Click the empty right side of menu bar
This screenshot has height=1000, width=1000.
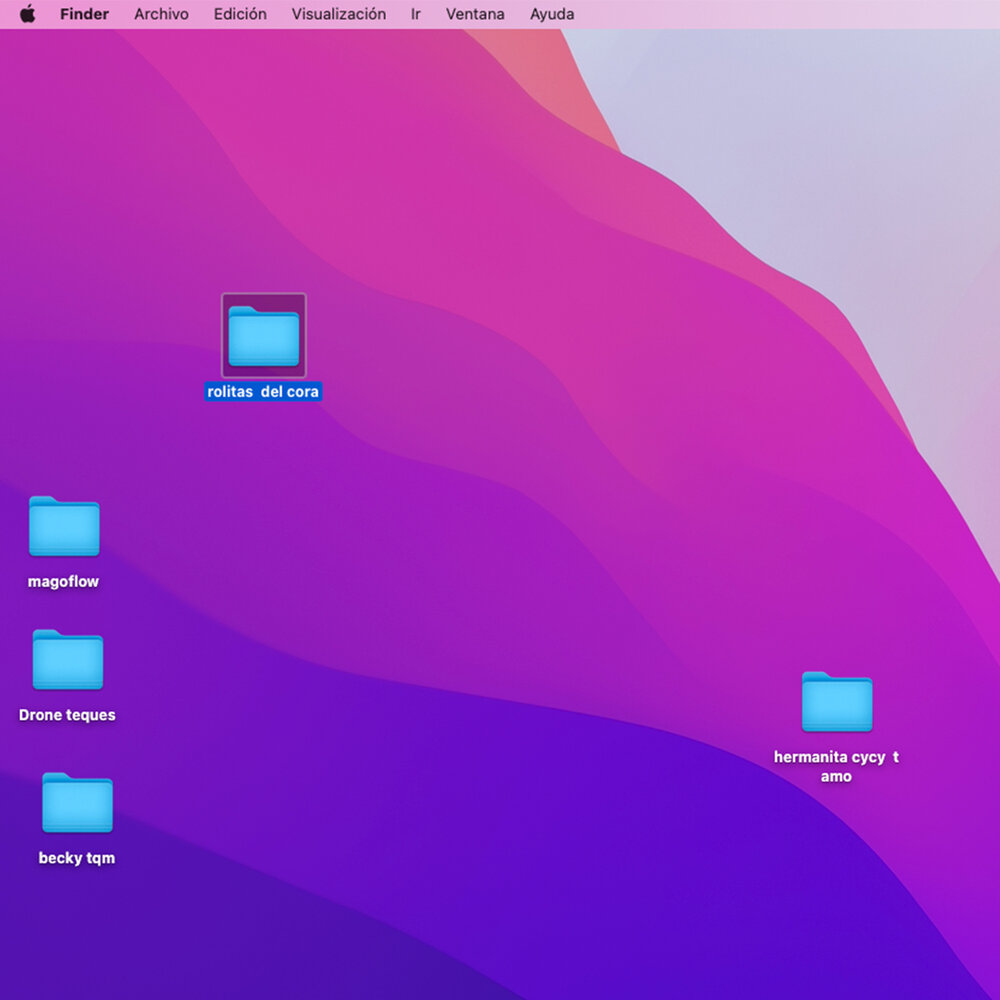(x=800, y=14)
